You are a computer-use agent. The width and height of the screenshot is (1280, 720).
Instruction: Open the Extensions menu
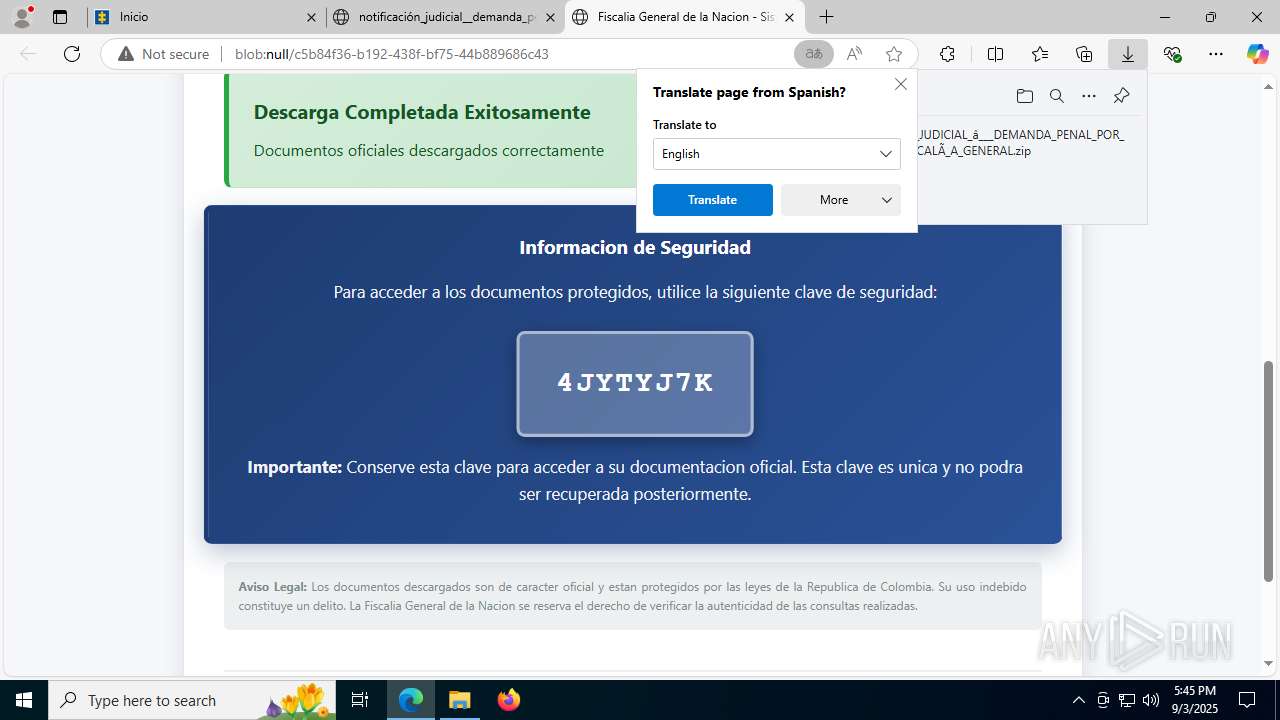[947, 54]
